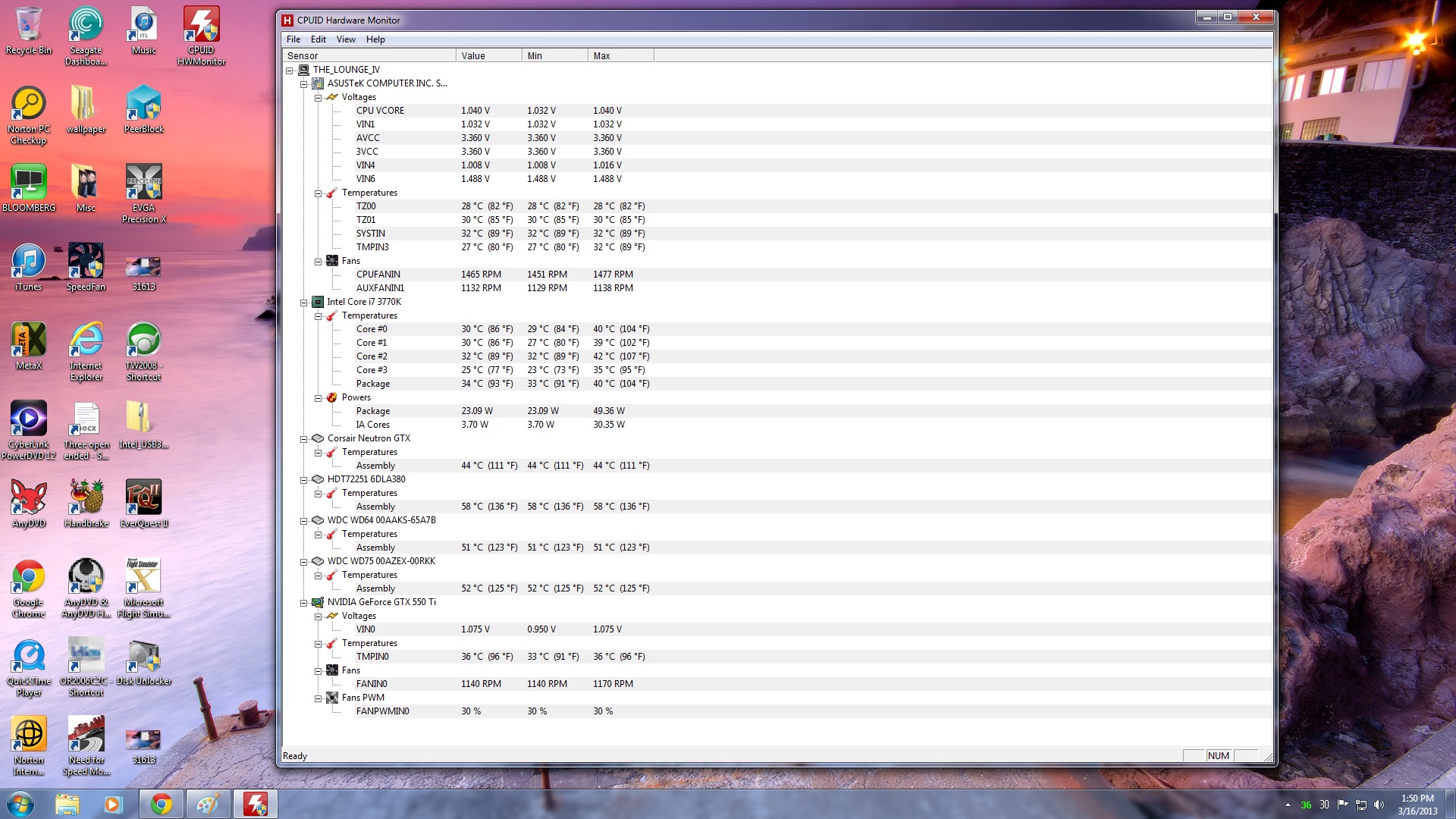Collapse the ASUSTeK Fans group

tap(318, 262)
